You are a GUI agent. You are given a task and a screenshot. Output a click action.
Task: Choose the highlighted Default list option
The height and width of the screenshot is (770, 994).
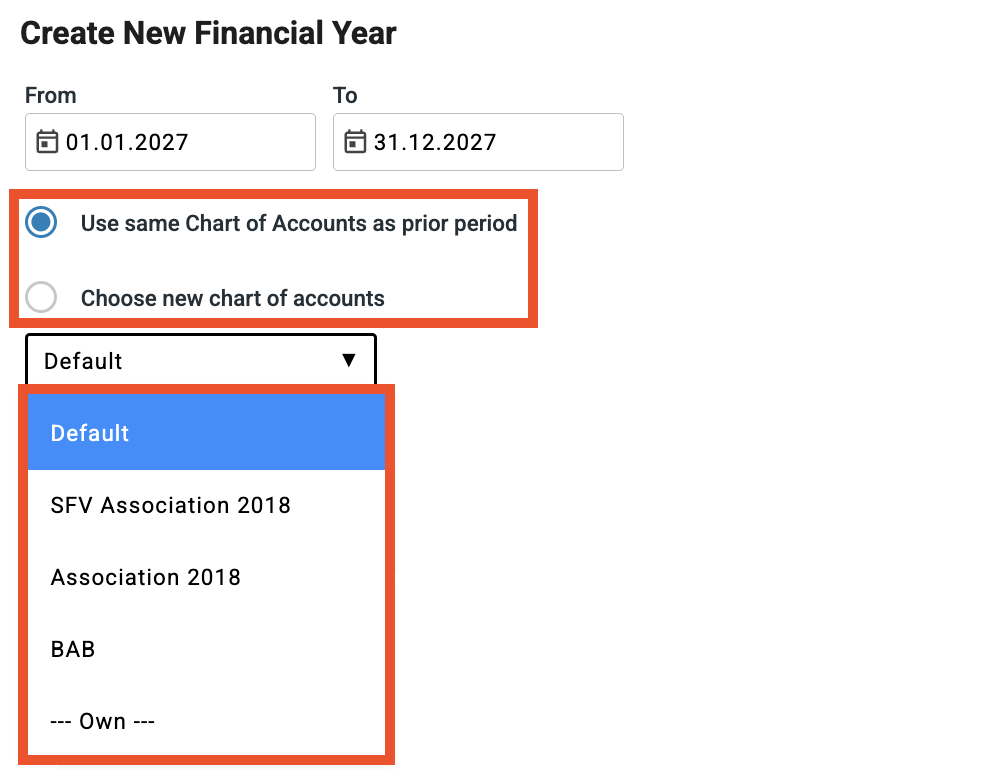coord(206,433)
